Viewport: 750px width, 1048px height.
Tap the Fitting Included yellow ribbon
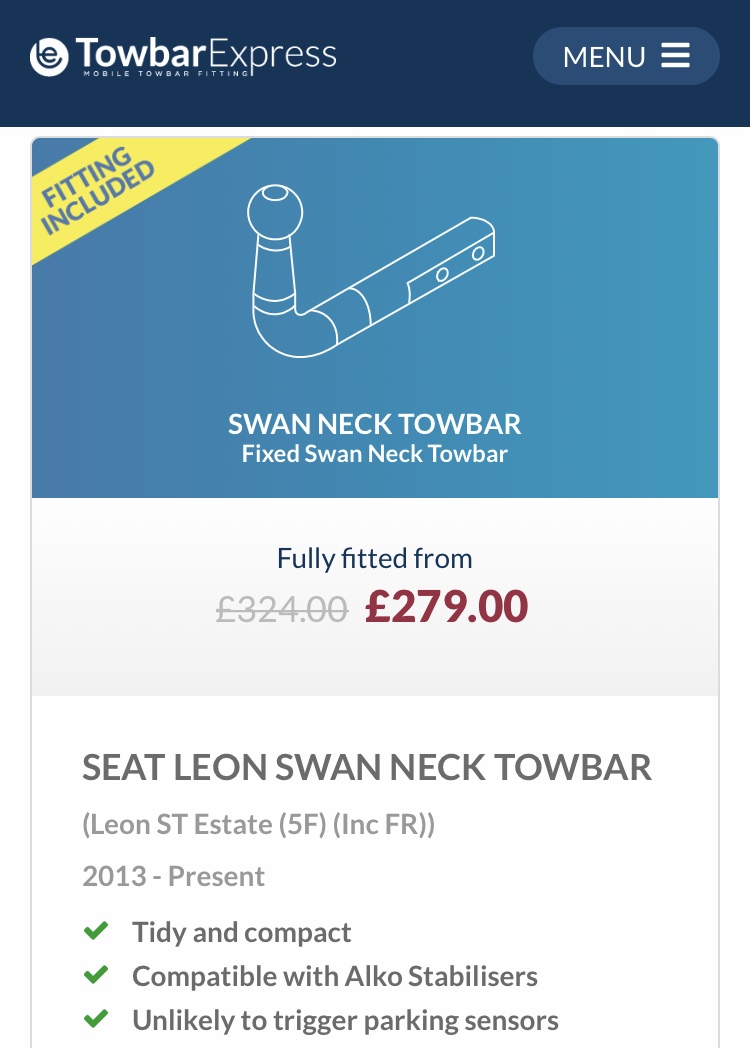[x=95, y=196]
